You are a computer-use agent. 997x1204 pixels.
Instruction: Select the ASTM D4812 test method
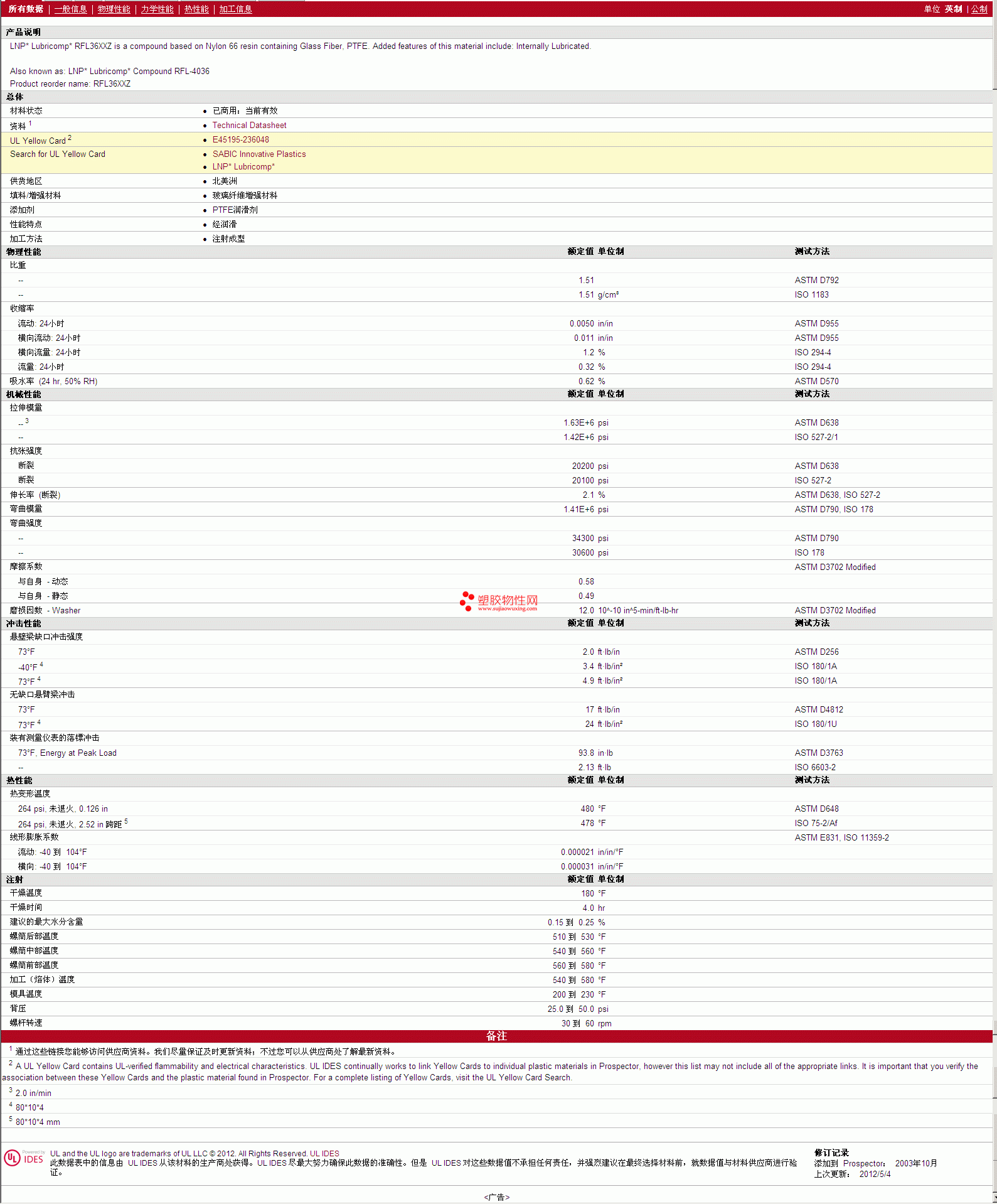tap(819, 710)
